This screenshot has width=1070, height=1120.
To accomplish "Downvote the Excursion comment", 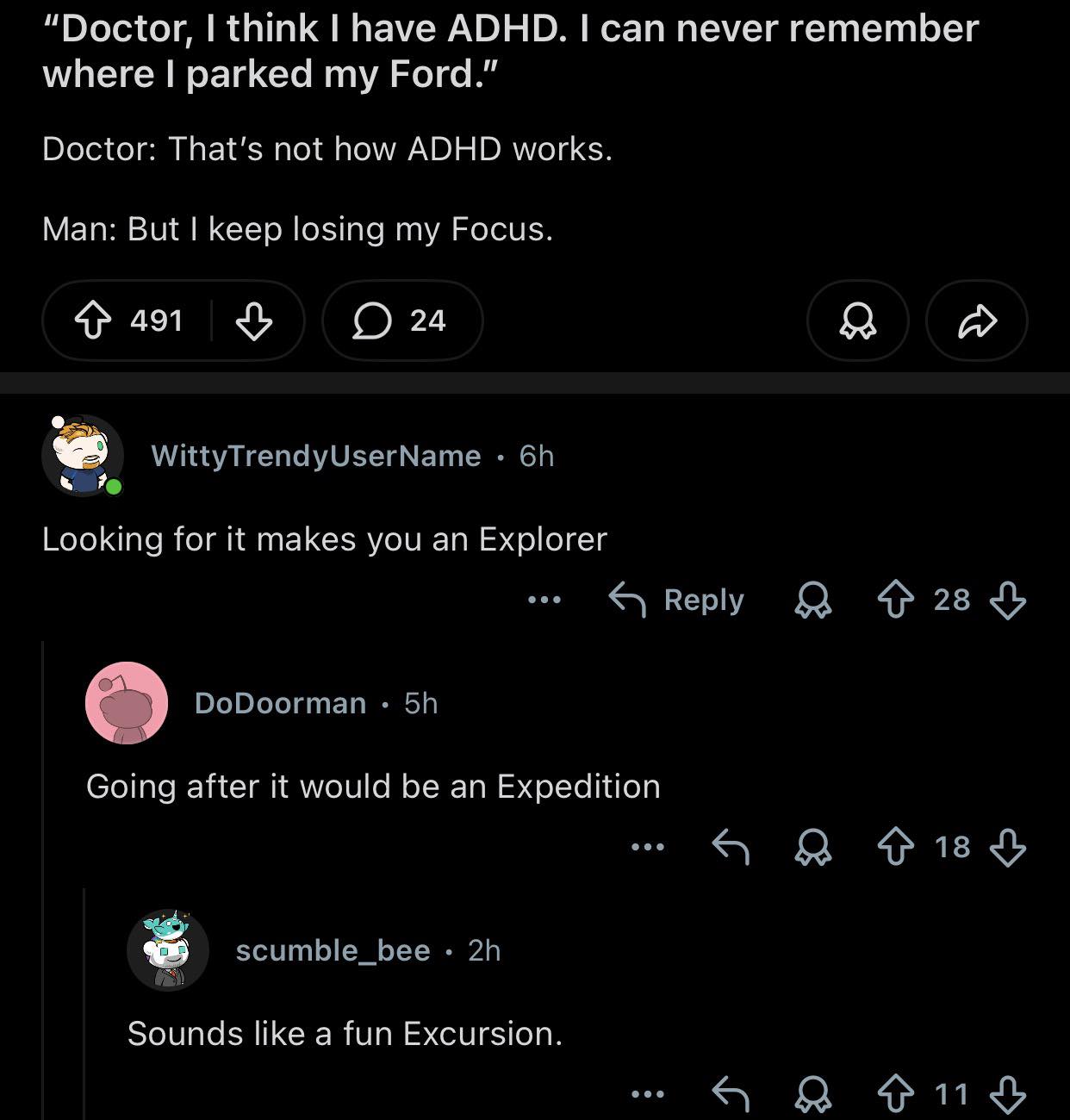I will pyautogui.click(x=1008, y=1094).
